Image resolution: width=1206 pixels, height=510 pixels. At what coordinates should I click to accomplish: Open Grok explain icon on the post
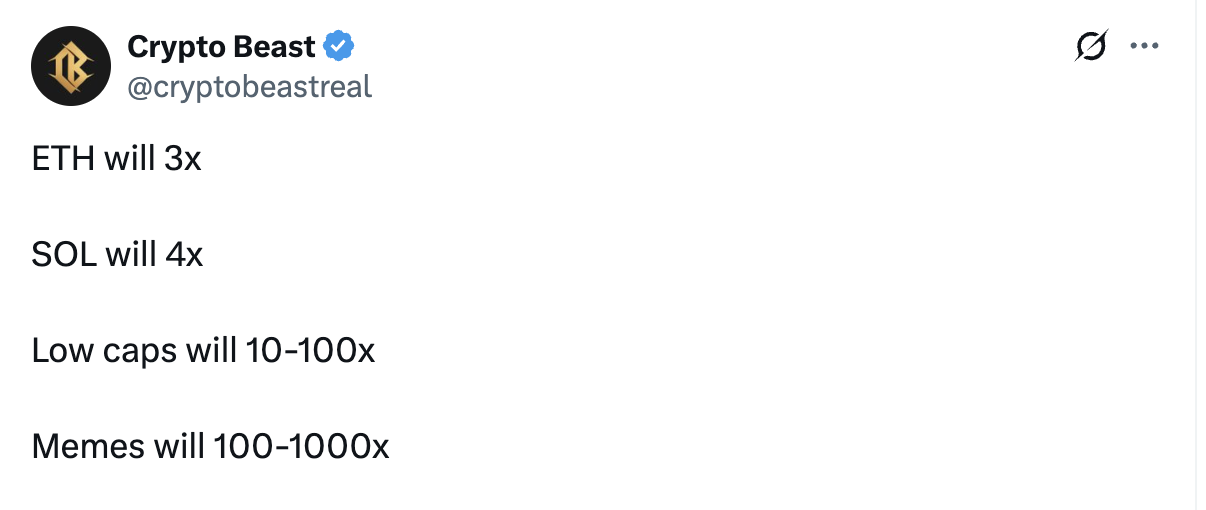[x=1091, y=46]
